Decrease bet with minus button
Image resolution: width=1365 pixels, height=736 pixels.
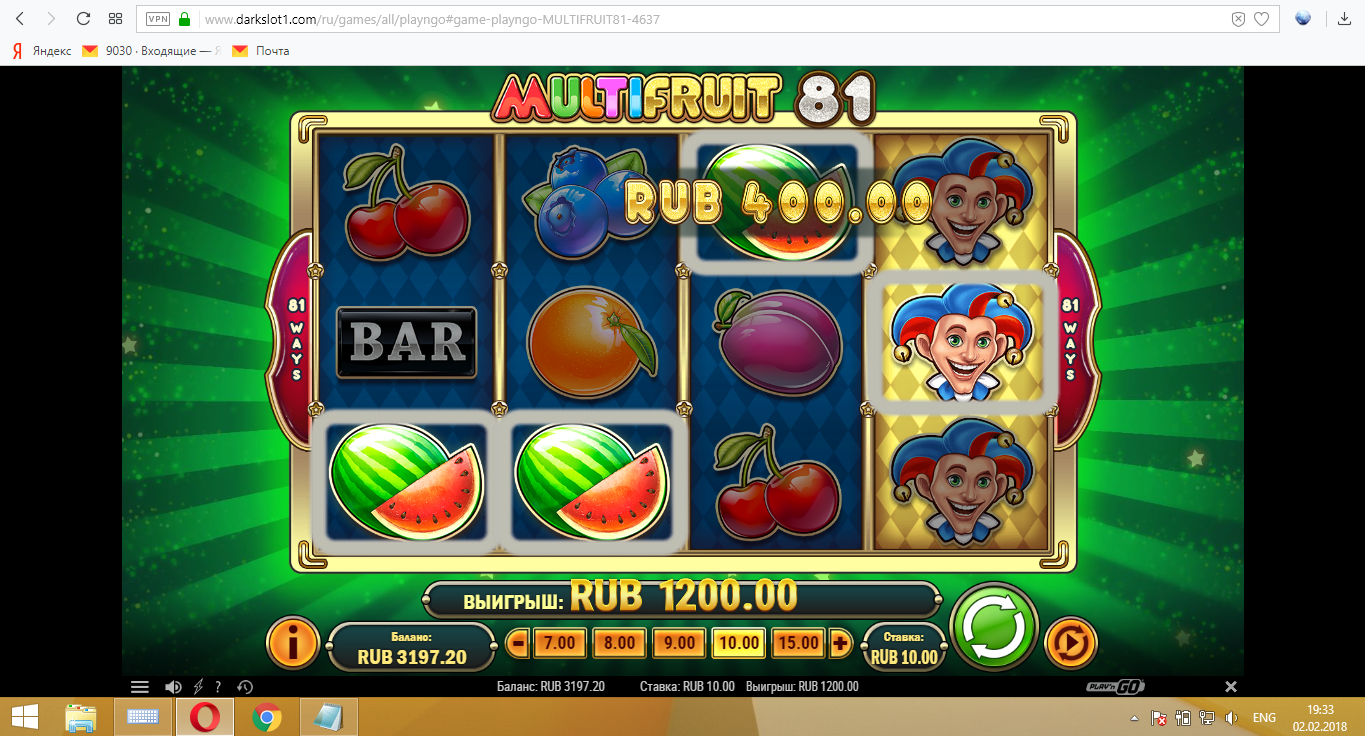[518, 643]
